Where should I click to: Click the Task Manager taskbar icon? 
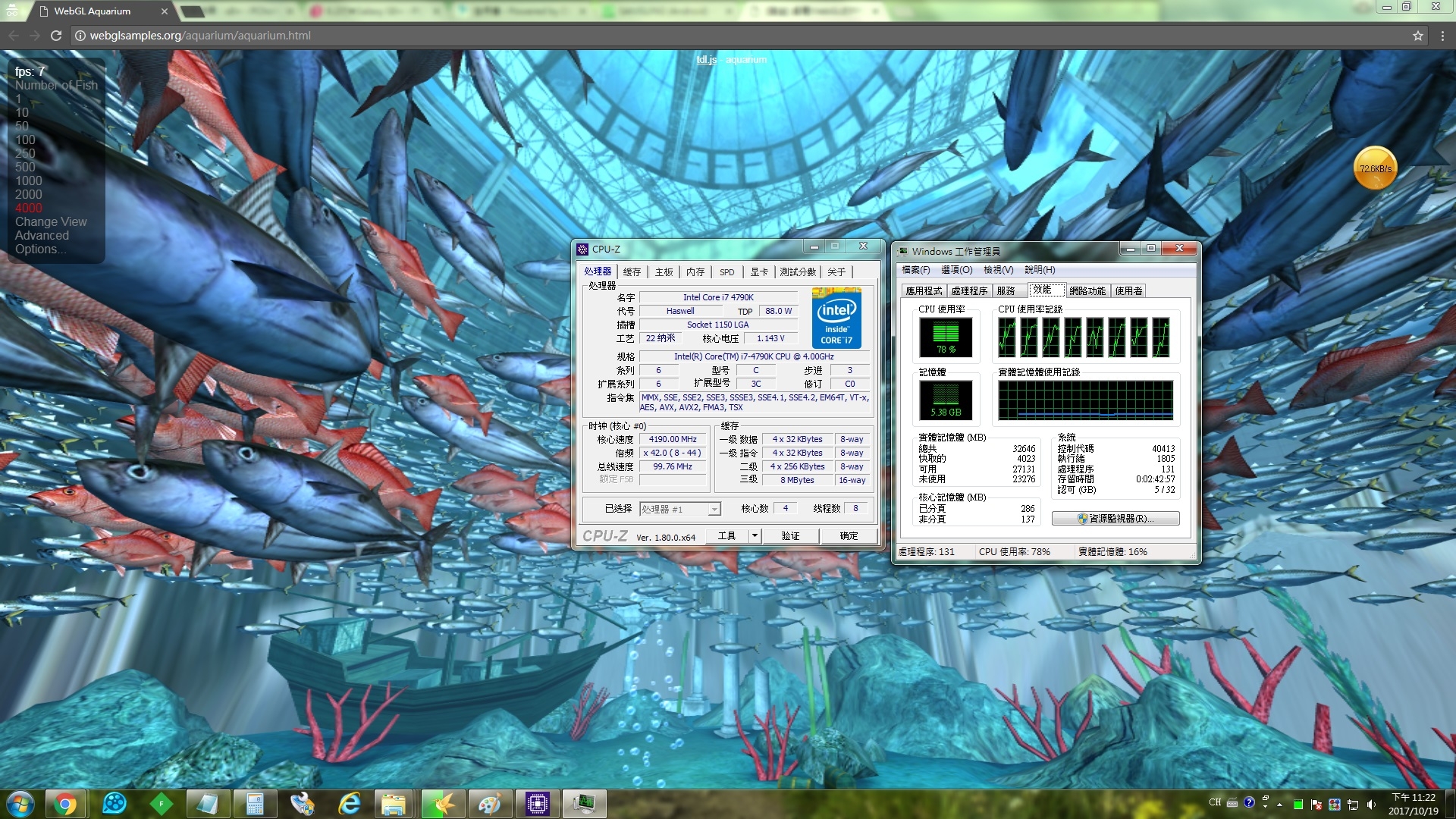click(584, 804)
